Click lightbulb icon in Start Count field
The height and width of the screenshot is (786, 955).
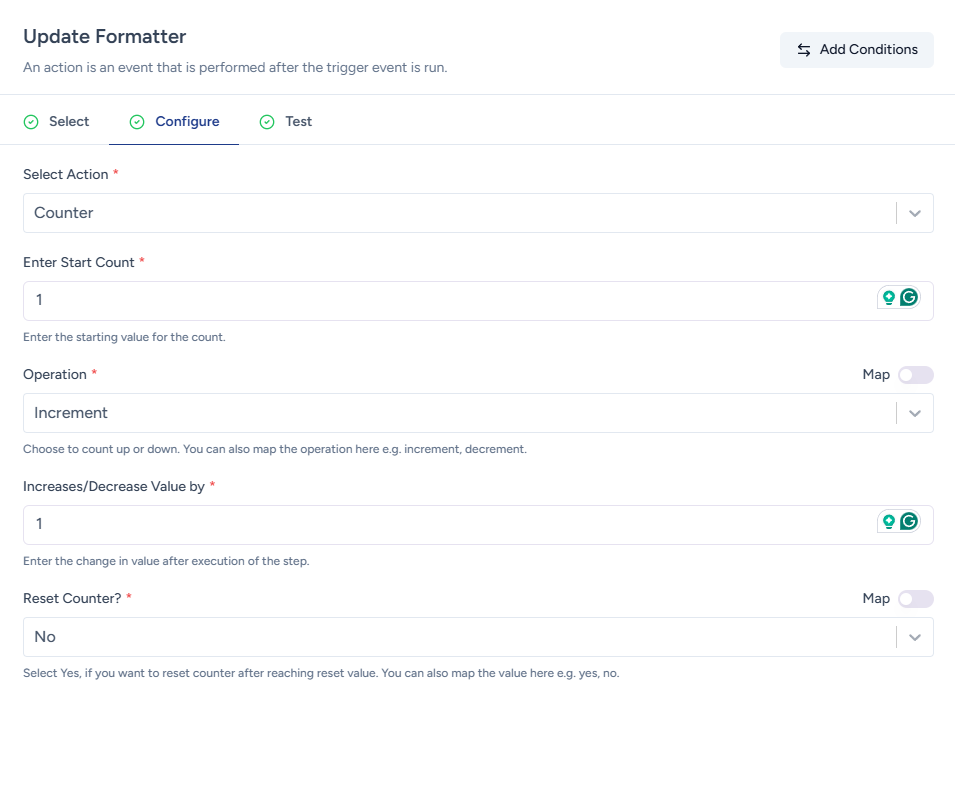click(x=888, y=297)
